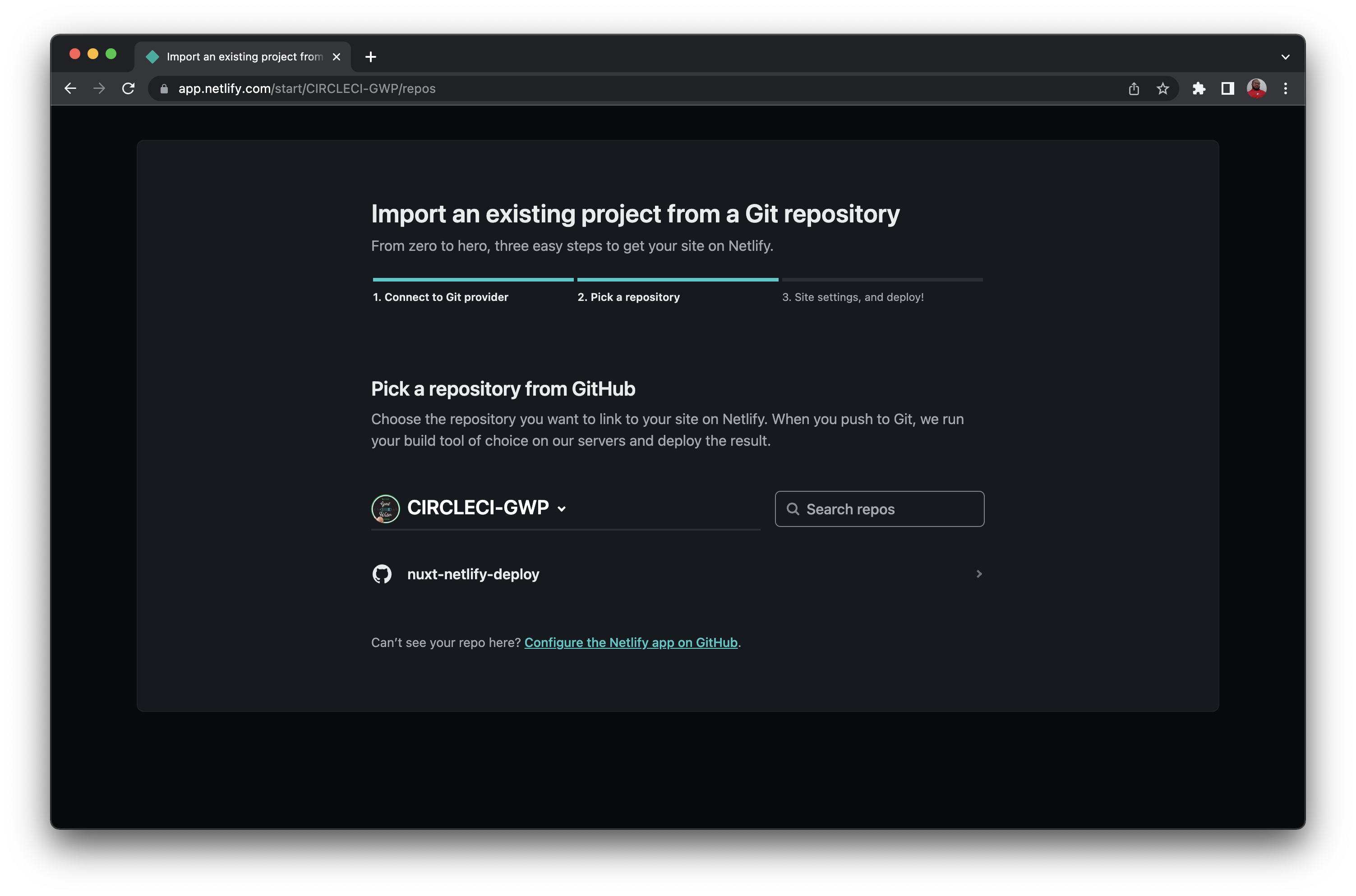Expand the CIRCLECI-GWP account dropdown
Screen dimensions: 1356x896
point(562,508)
